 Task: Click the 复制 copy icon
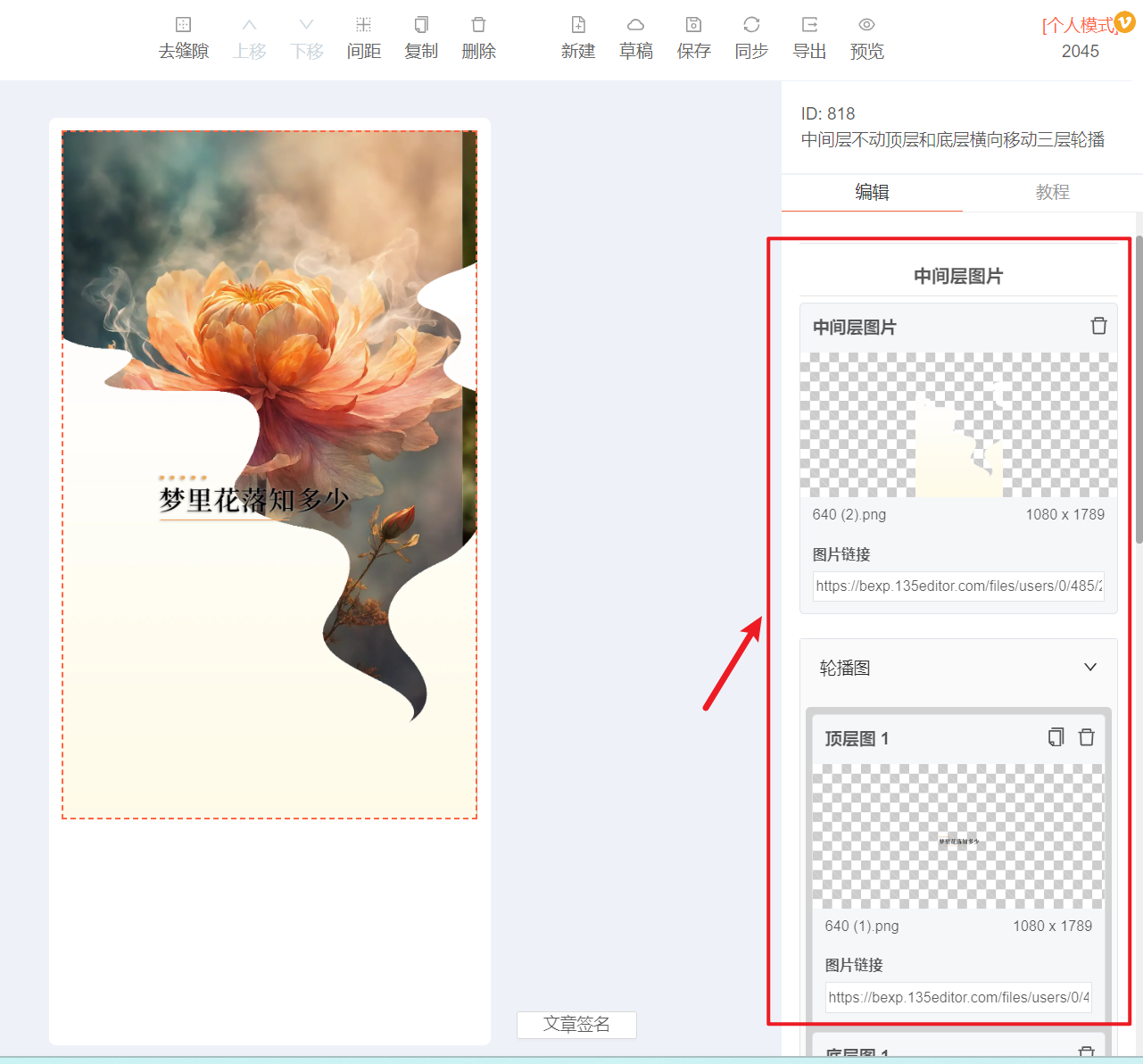tap(421, 25)
